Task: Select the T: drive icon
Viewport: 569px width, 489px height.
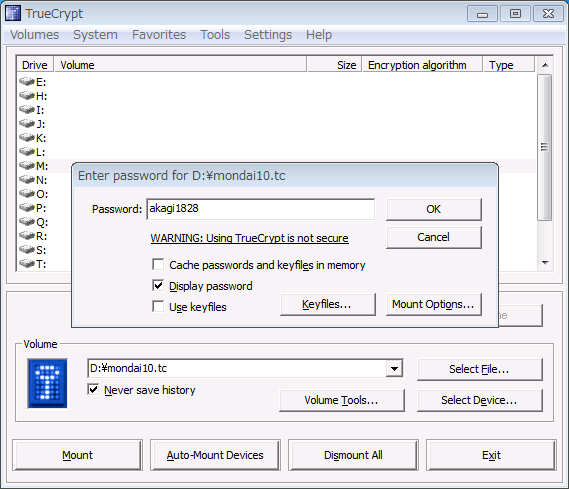Action: (x=27, y=264)
